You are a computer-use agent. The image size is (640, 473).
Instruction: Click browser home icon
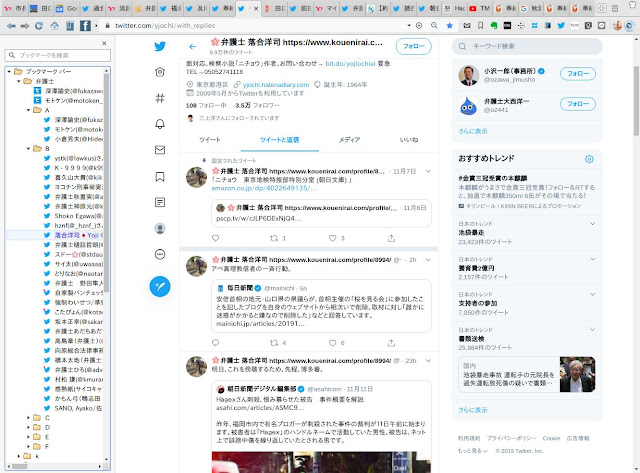[x=54, y=26]
